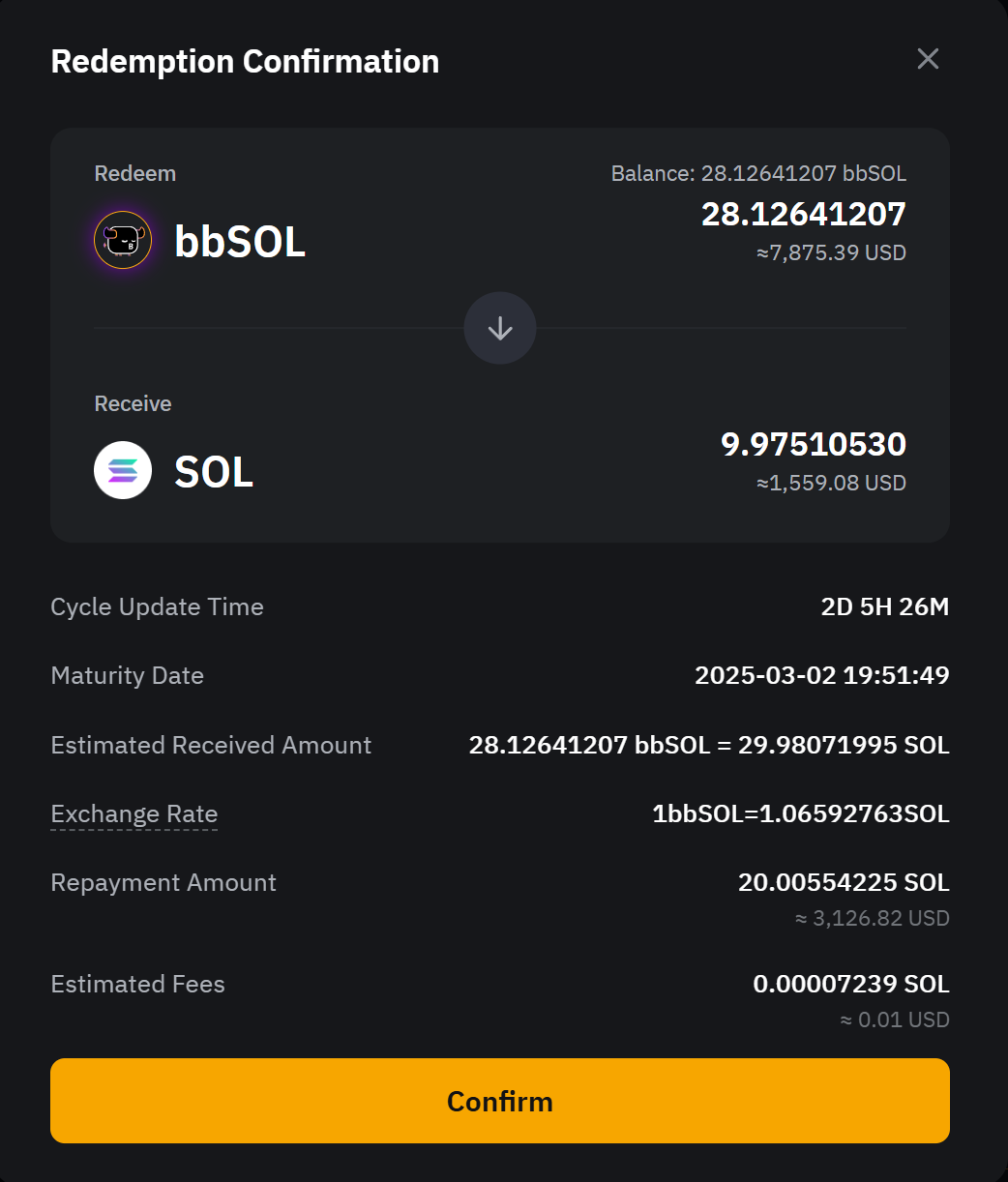This screenshot has width=1008, height=1182.
Task: Click the bbSOL token logo
Action: point(123,240)
